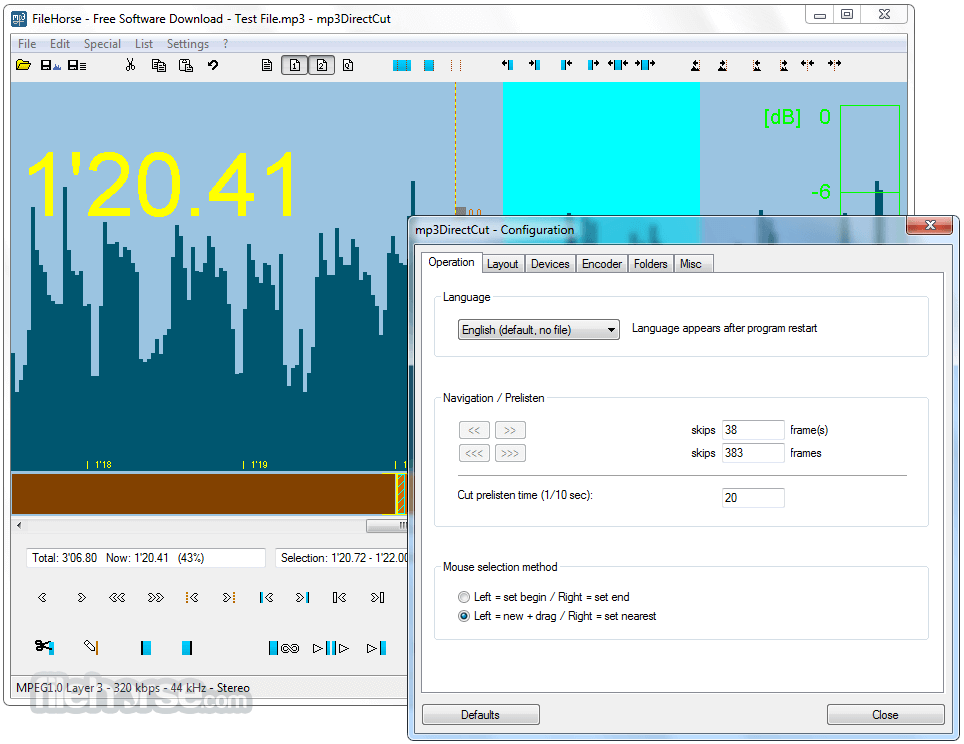The image size is (964, 744).
Task: Click the cyan selection region in waveform
Action: (601, 148)
